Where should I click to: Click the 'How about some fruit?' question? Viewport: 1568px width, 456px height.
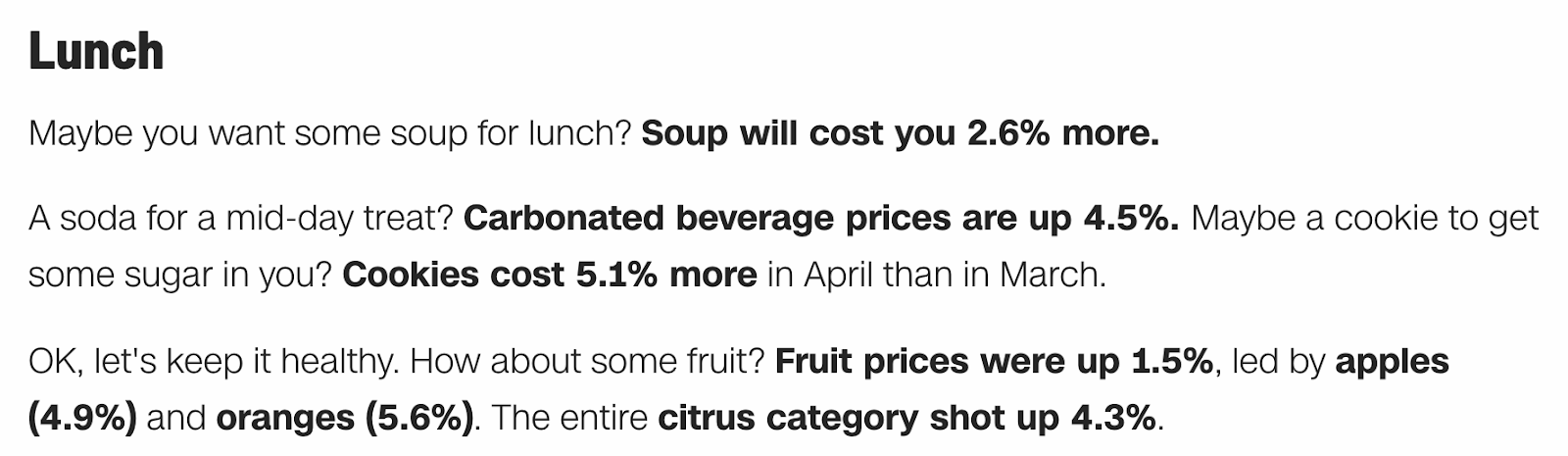click(x=588, y=362)
